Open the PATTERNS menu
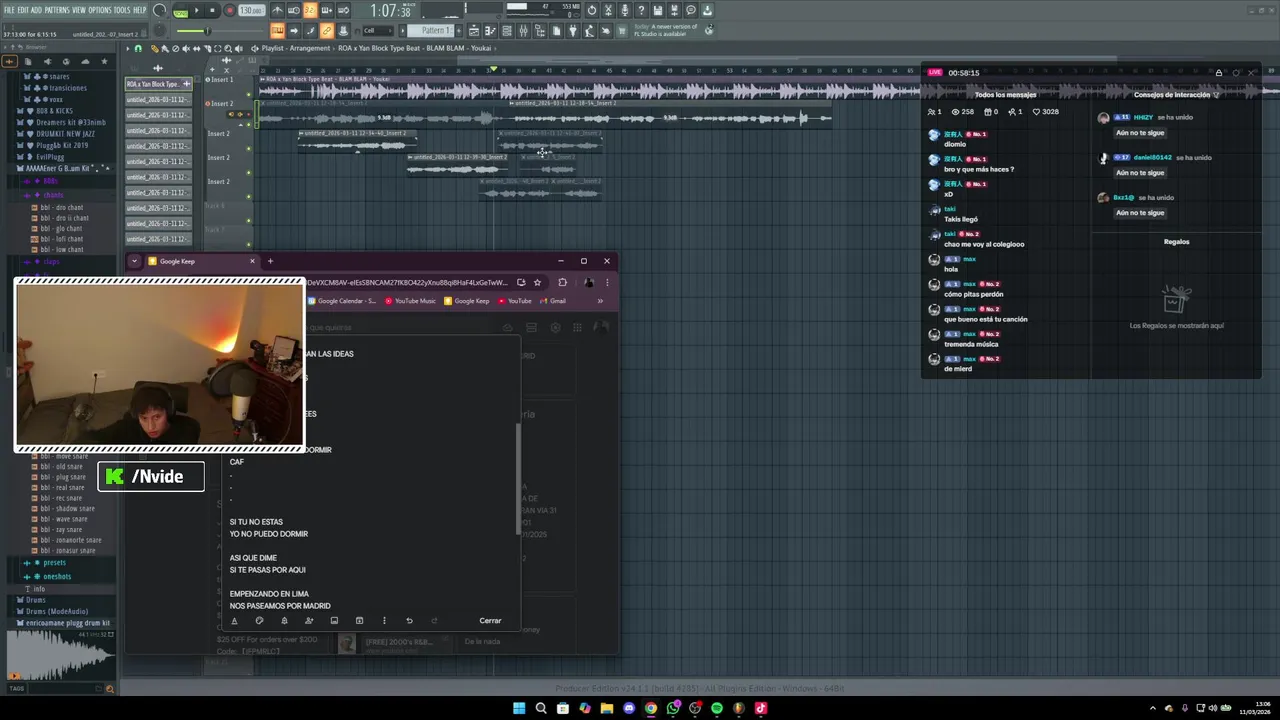 [x=57, y=10]
